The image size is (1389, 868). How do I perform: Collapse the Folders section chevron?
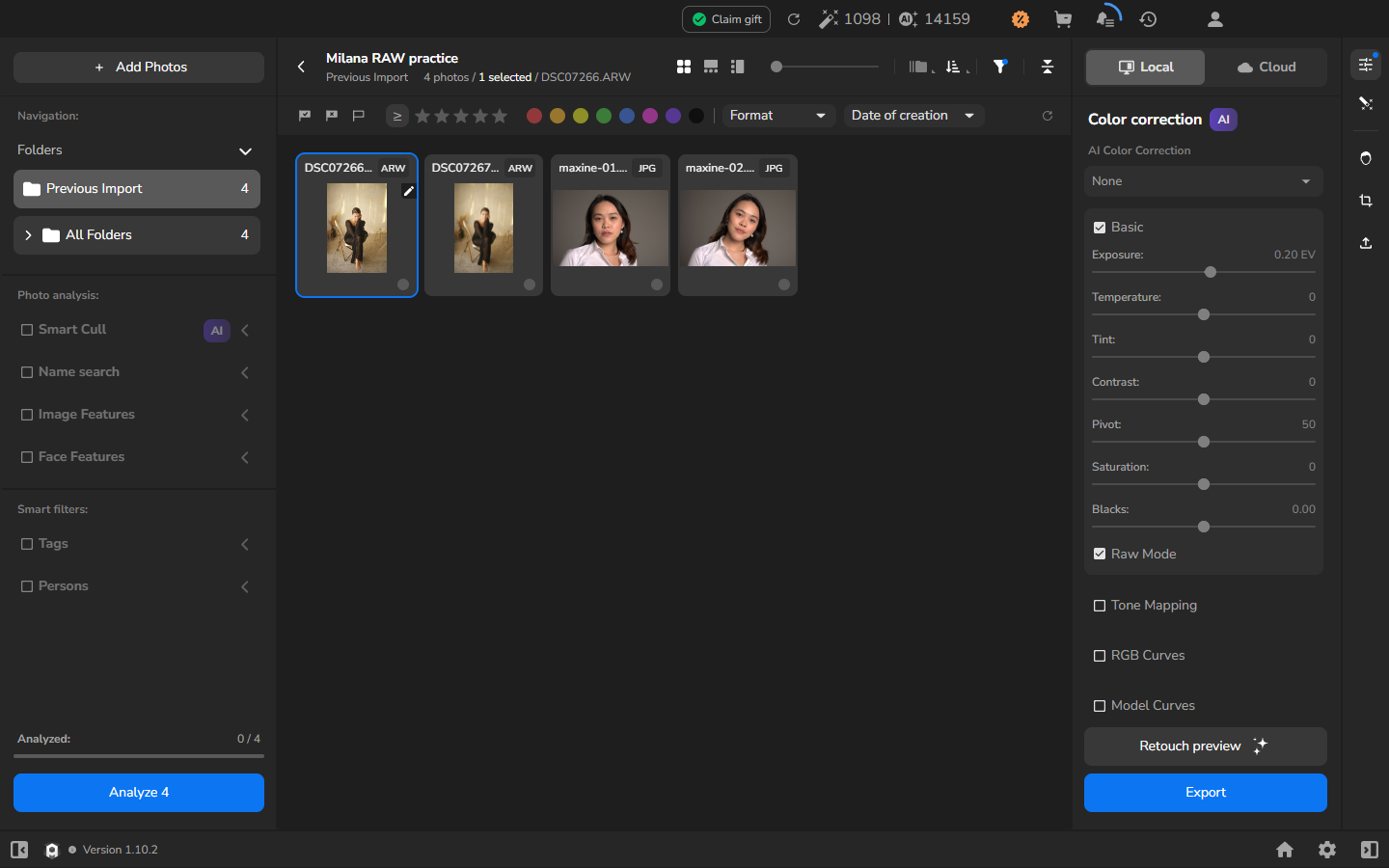(x=245, y=150)
